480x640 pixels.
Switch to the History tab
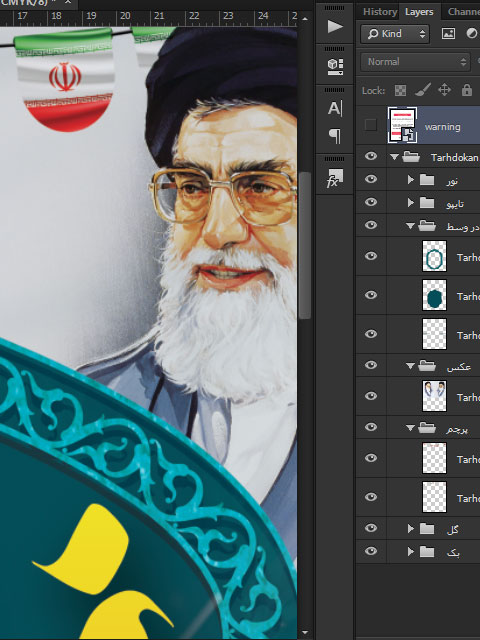(379, 11)
